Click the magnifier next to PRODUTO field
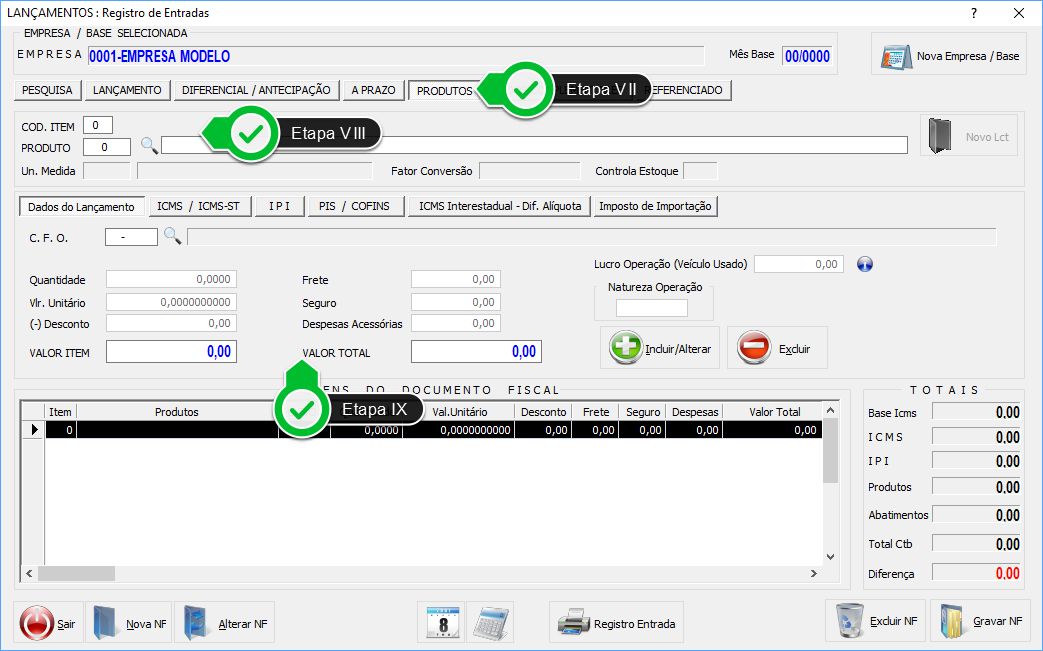 click(x=149, y=146)
